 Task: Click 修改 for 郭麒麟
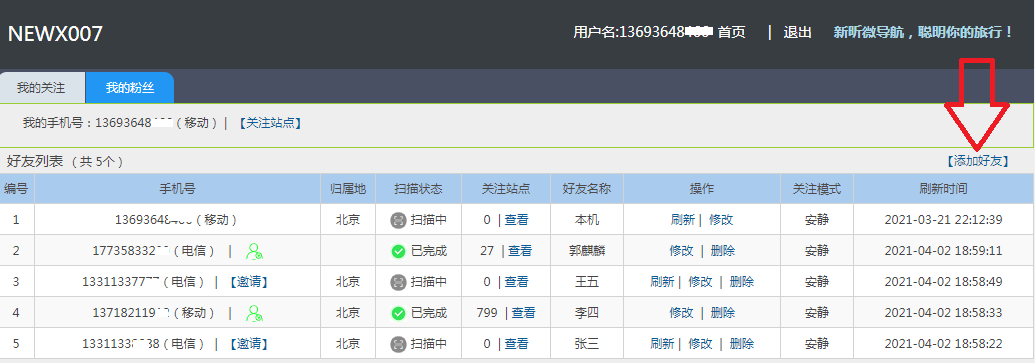coord(681,251)
